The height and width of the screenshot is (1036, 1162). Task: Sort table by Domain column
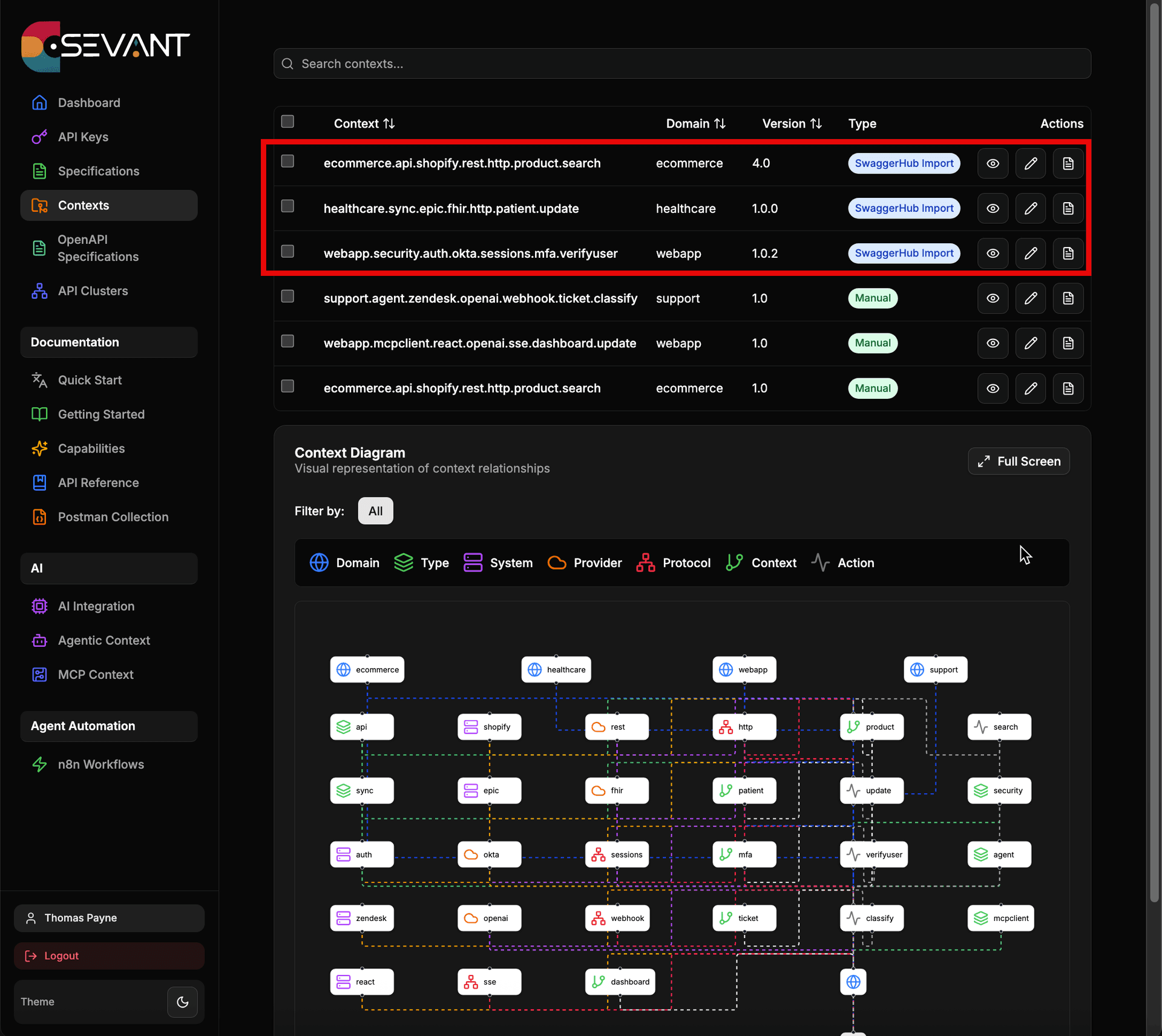pos(696,123)
